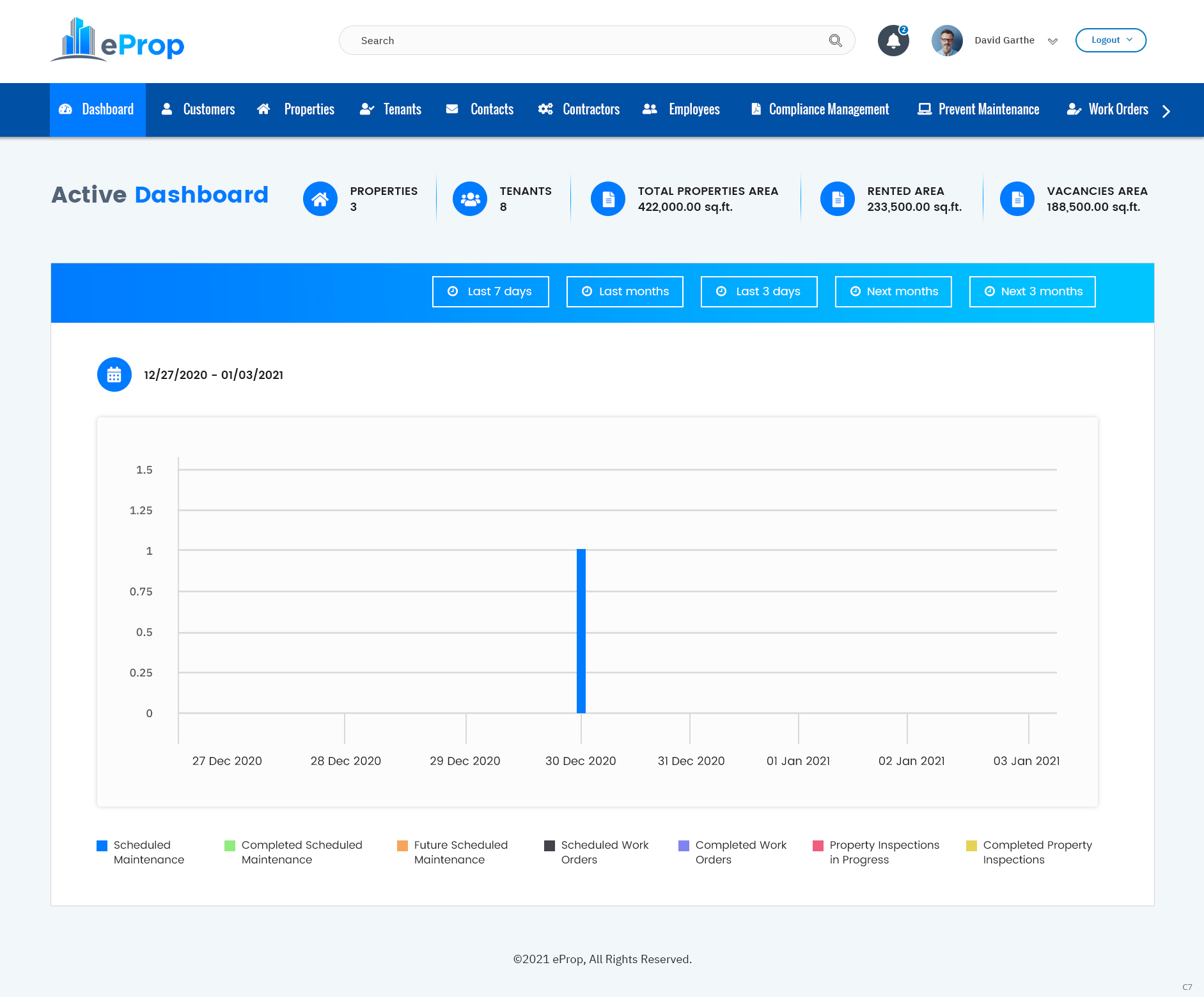This screenshot has height=997, width=1204.
Task: Select the Last 7 days filter
Action: pos(490,291)
